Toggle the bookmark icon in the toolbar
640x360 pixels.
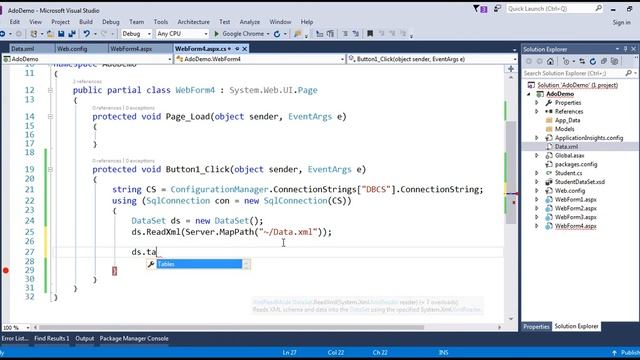(370, 34)
